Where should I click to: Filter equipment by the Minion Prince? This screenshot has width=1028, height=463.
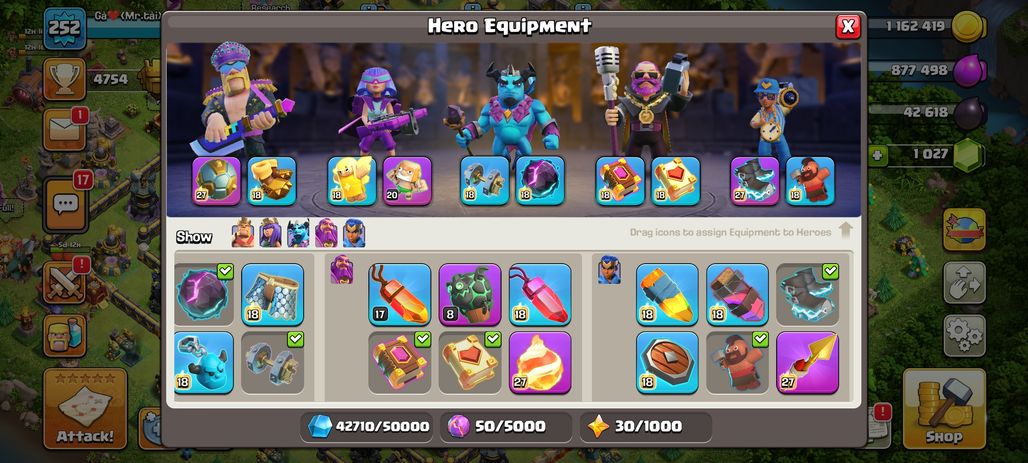(298, 233)
